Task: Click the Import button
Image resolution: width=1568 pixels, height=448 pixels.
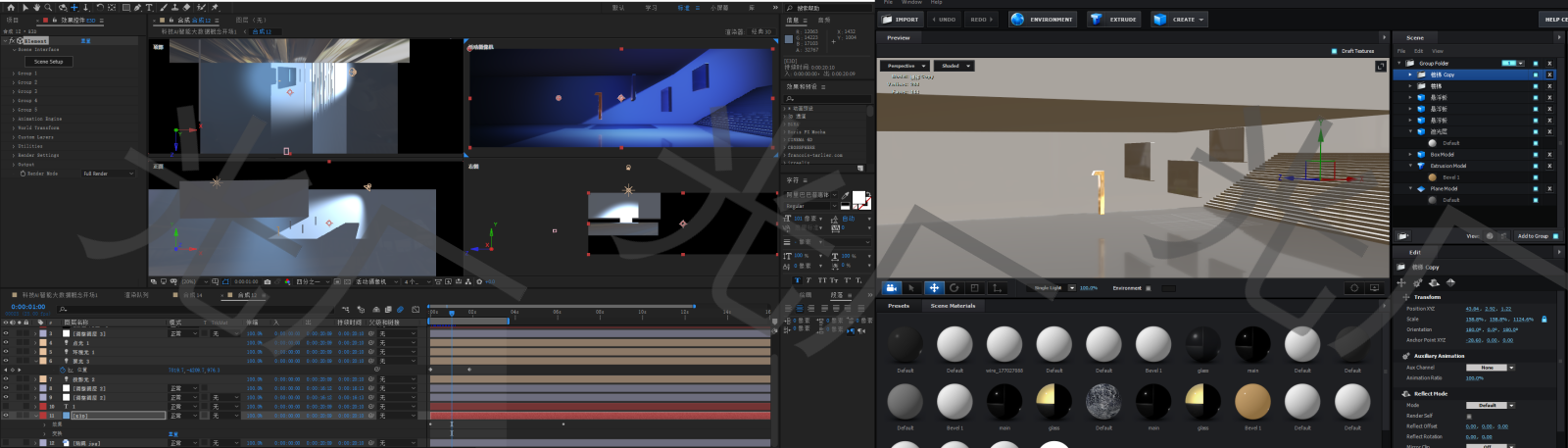Action: click(x=901, y=20)
